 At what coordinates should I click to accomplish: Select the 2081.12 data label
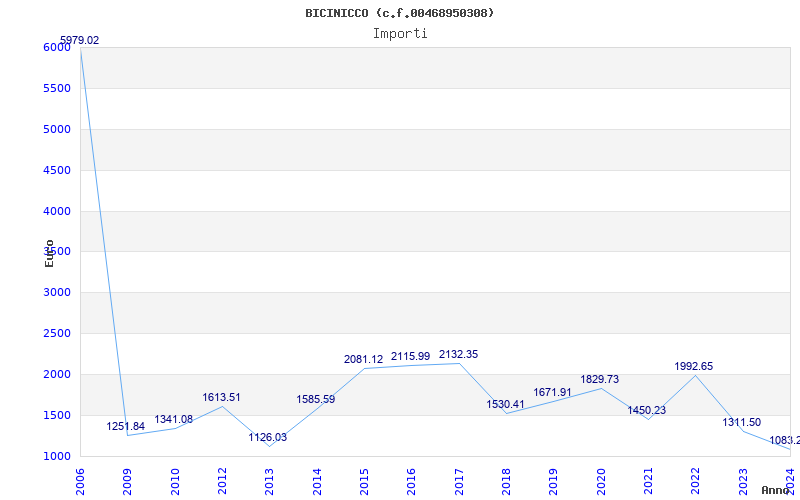tap(363, 359)
